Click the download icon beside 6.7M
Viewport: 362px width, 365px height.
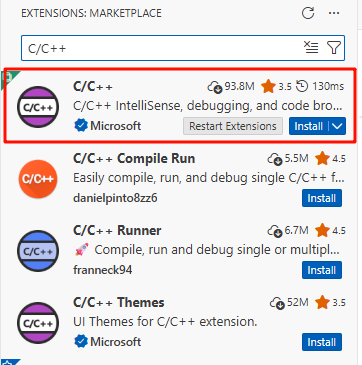(x=275, y=231)
